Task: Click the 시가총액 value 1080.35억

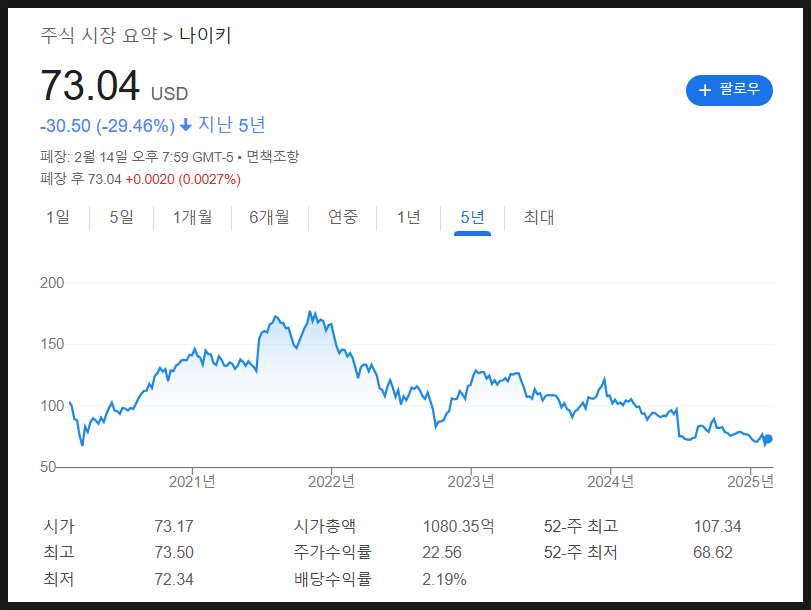Action: pyautogui.click(x=458, y=527)
